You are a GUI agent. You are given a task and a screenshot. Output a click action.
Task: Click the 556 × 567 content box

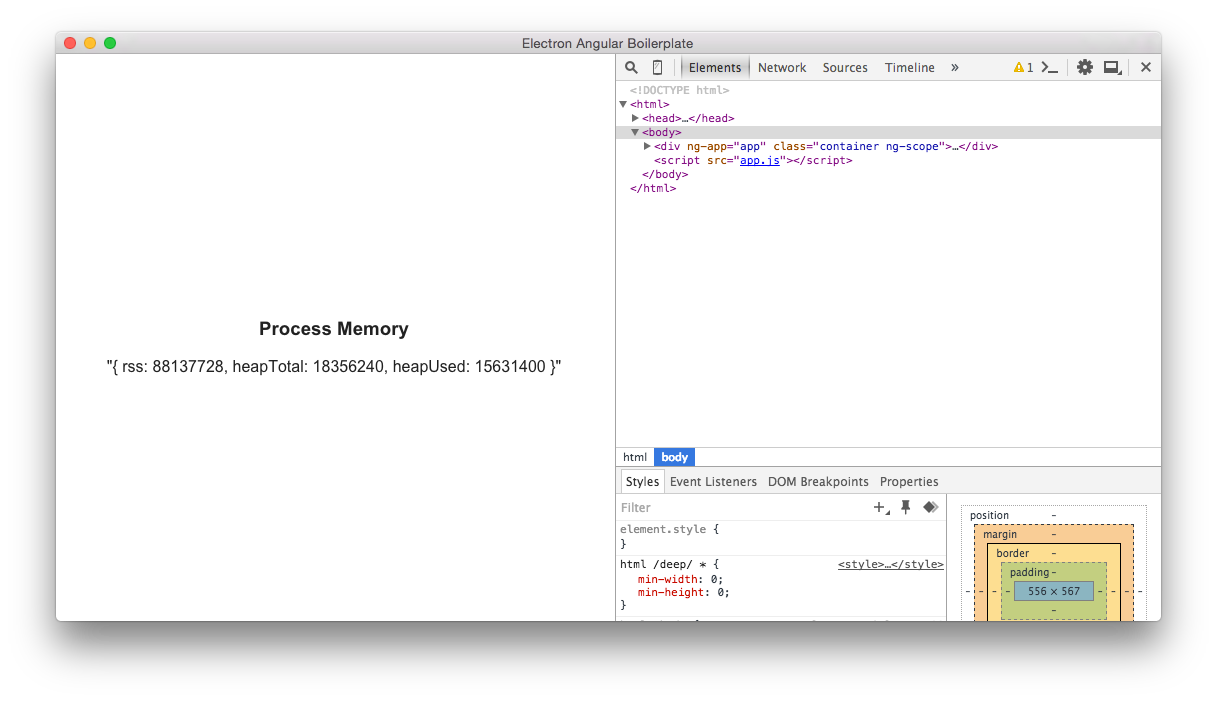[x=1054, y=591]
